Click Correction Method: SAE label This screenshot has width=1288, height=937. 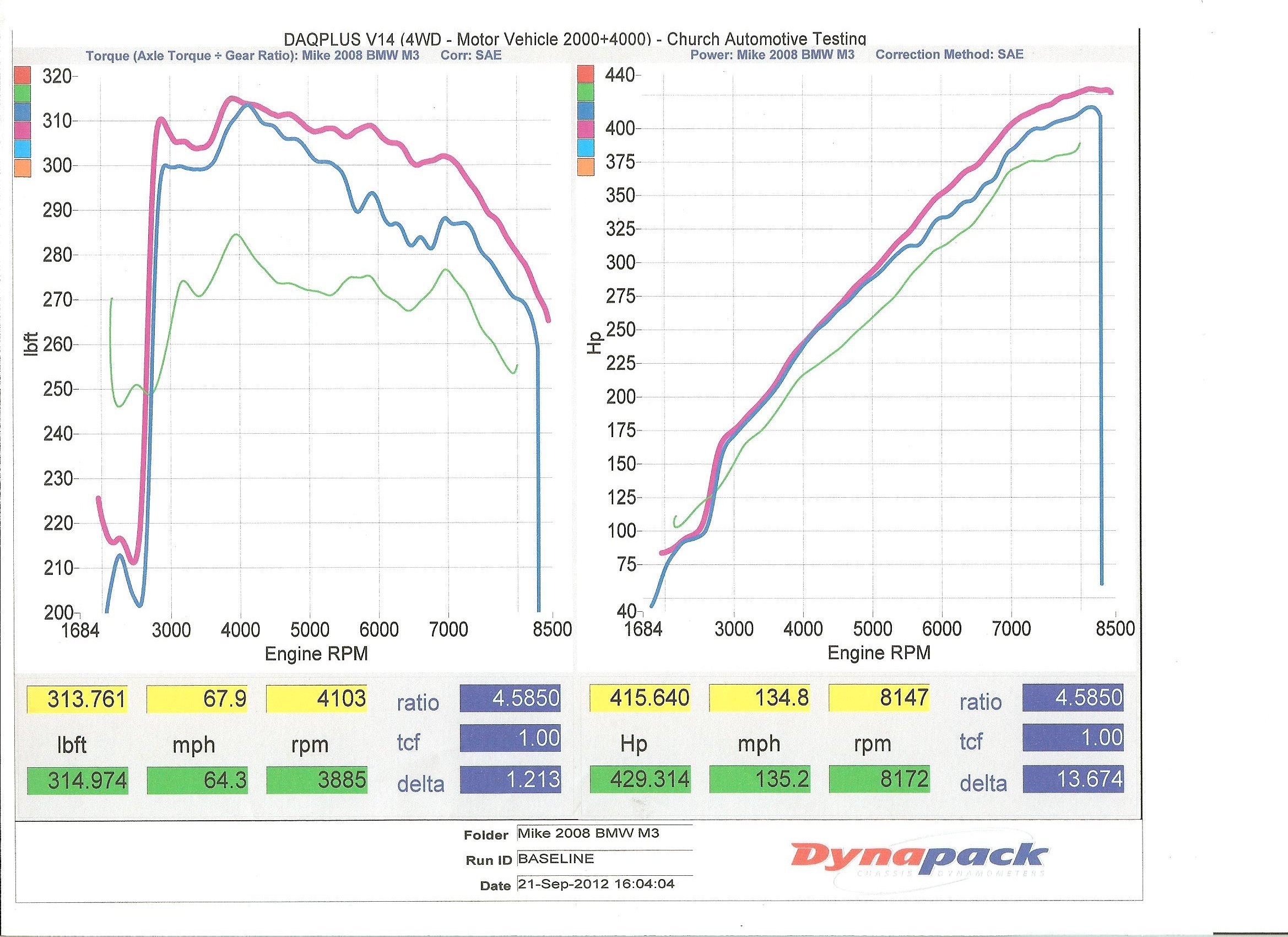(949, 55)
